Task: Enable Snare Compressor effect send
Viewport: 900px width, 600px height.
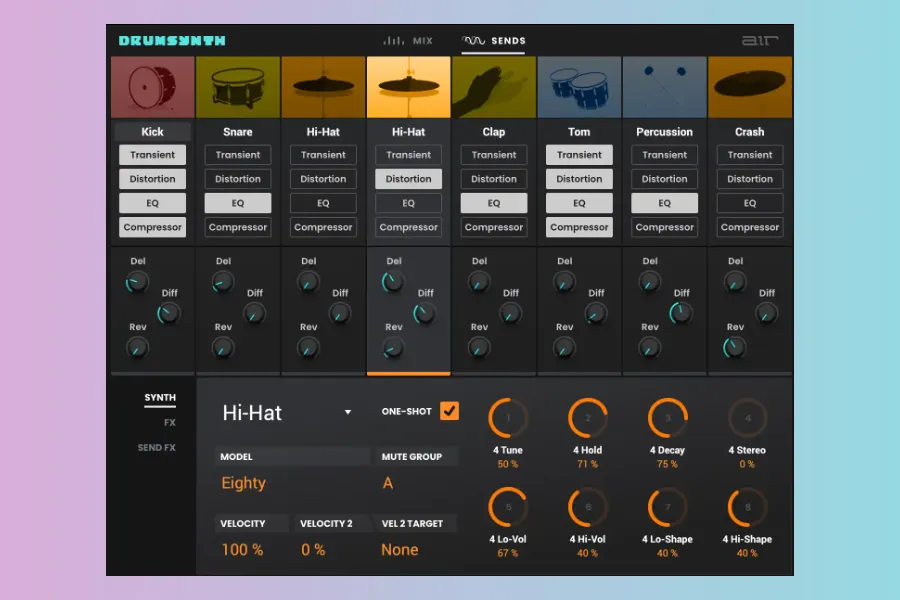Action: [238, 227]
